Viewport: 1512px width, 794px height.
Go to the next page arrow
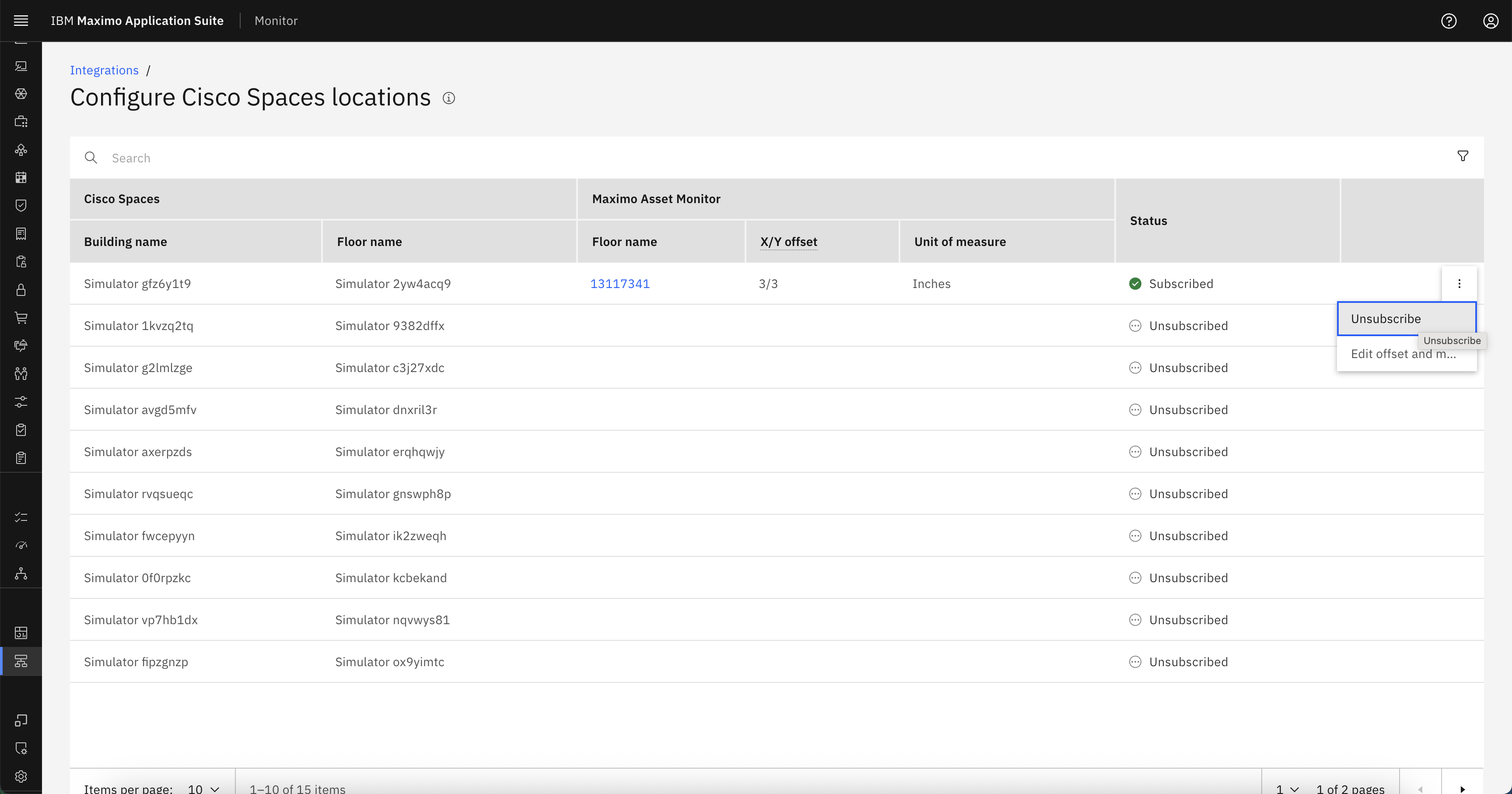point(1463,789)
